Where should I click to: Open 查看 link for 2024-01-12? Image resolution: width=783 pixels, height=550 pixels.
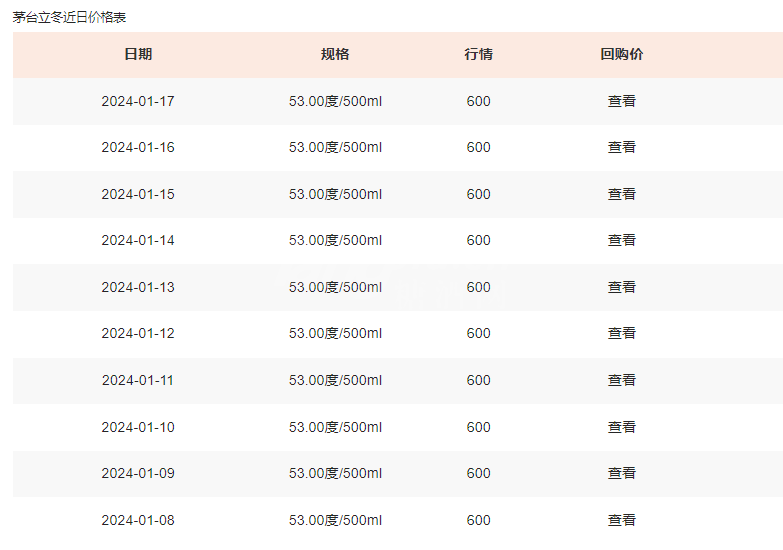[x=621, y=333]
